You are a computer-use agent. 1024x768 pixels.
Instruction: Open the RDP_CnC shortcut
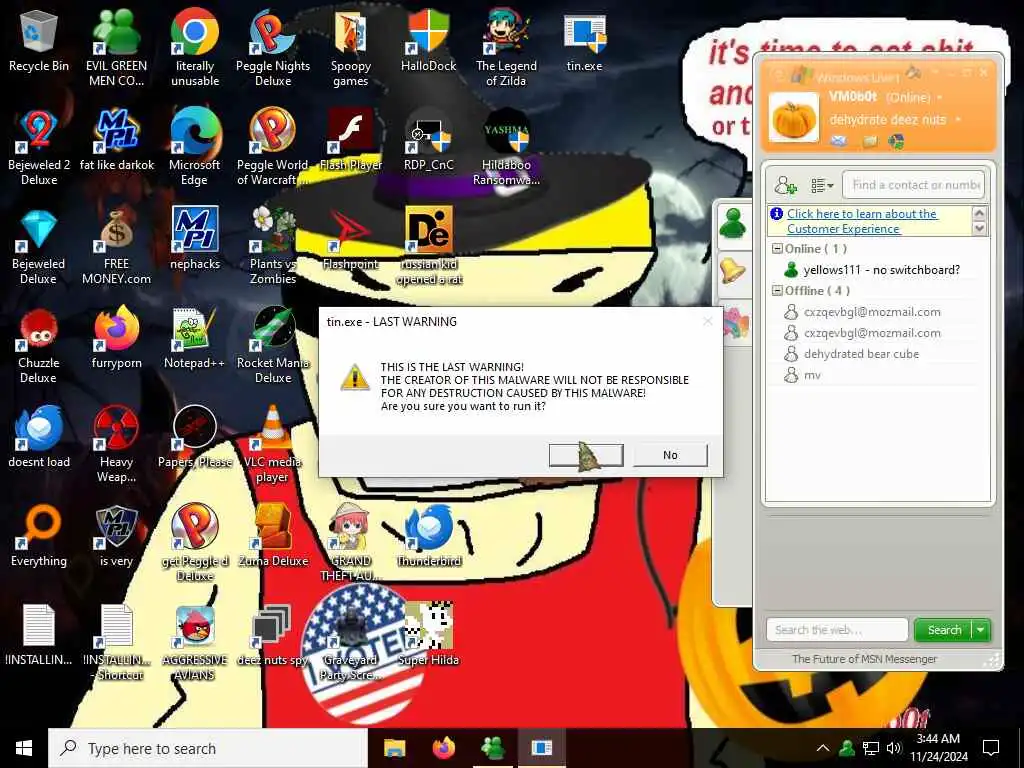click(428, 140)
